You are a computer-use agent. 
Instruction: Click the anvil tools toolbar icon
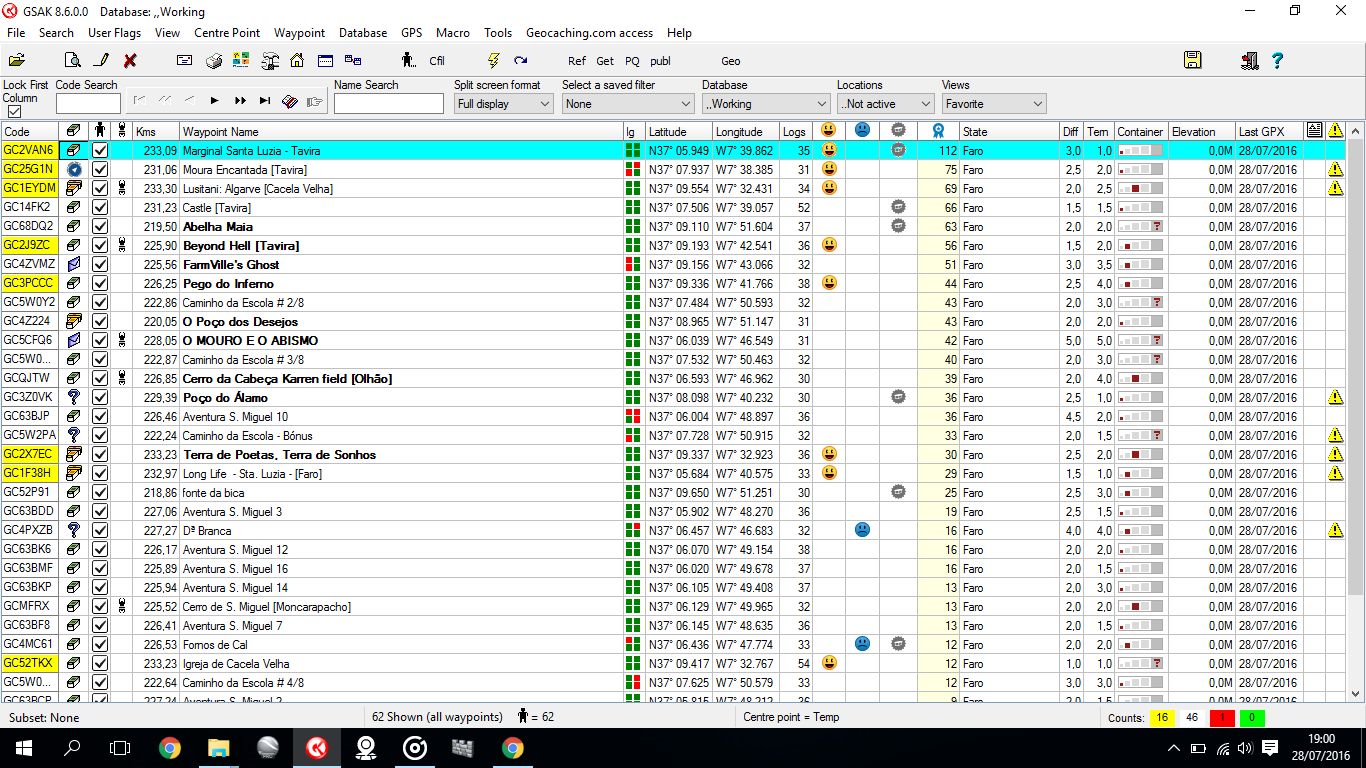click(269, 61)
